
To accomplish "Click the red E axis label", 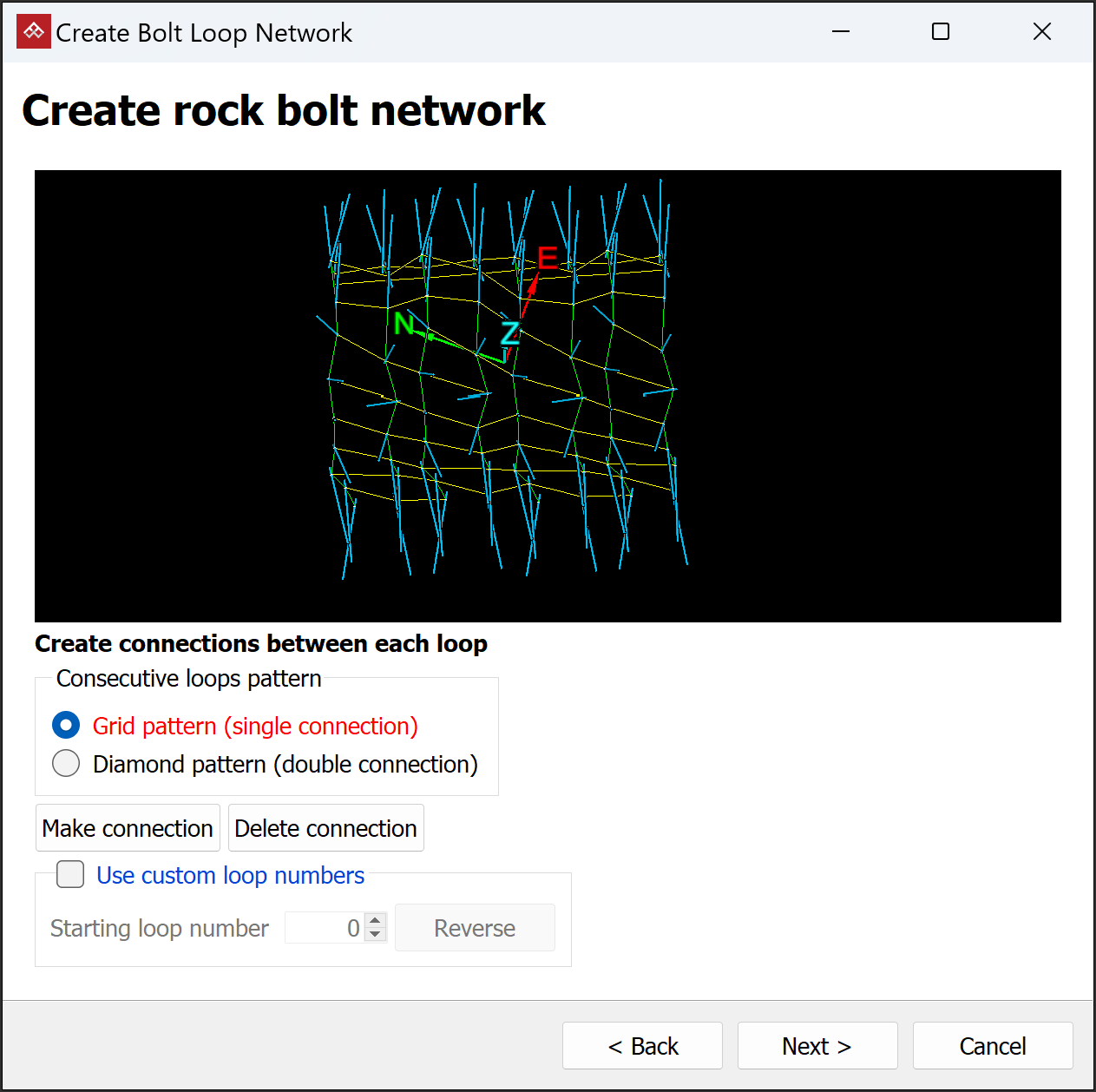I will click(547, 258).
